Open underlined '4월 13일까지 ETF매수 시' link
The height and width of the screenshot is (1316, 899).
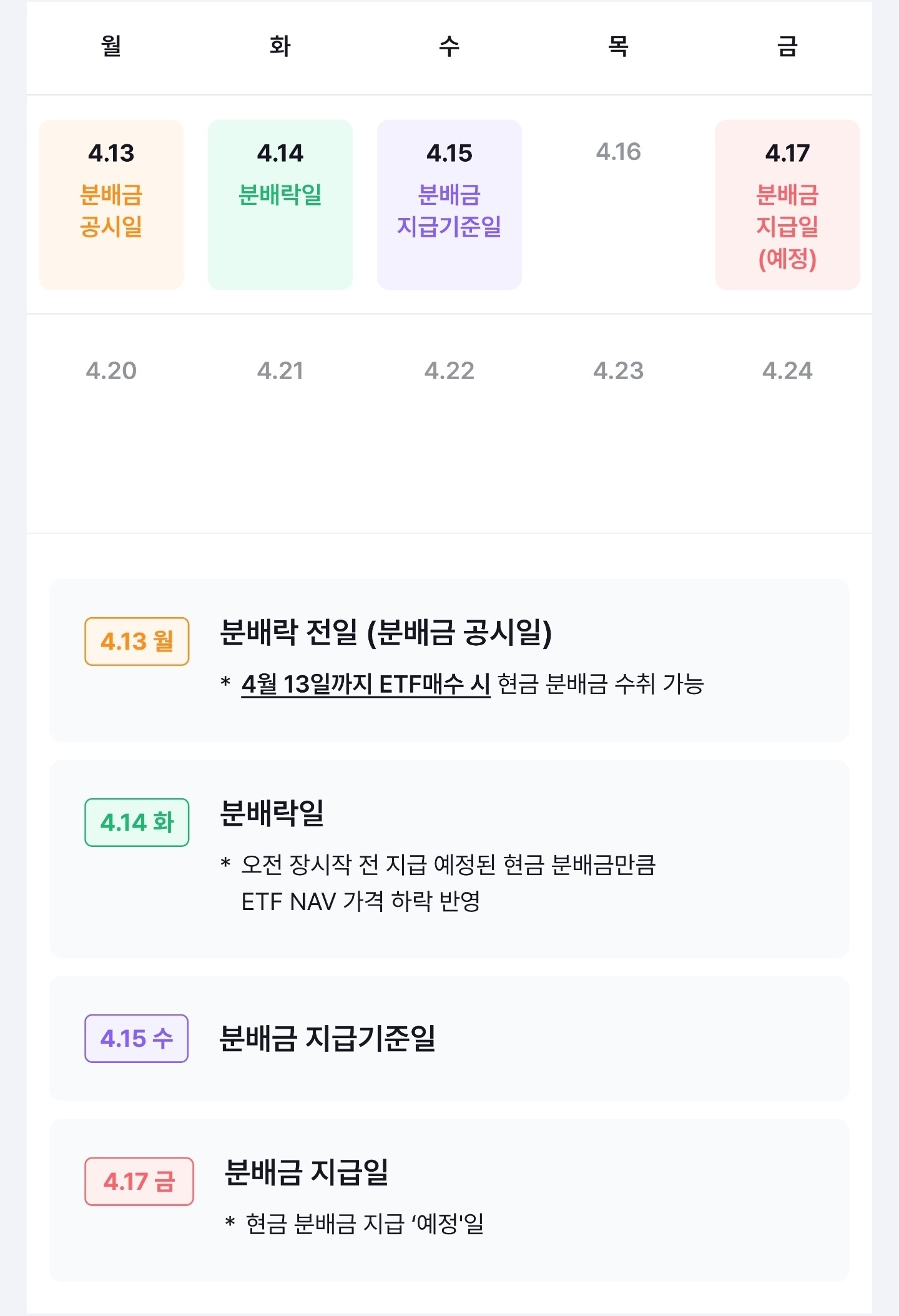(x=366, y=685)
